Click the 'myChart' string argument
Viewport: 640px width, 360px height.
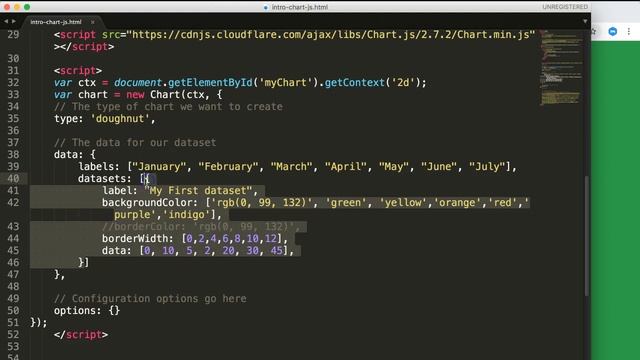(285, 83)
